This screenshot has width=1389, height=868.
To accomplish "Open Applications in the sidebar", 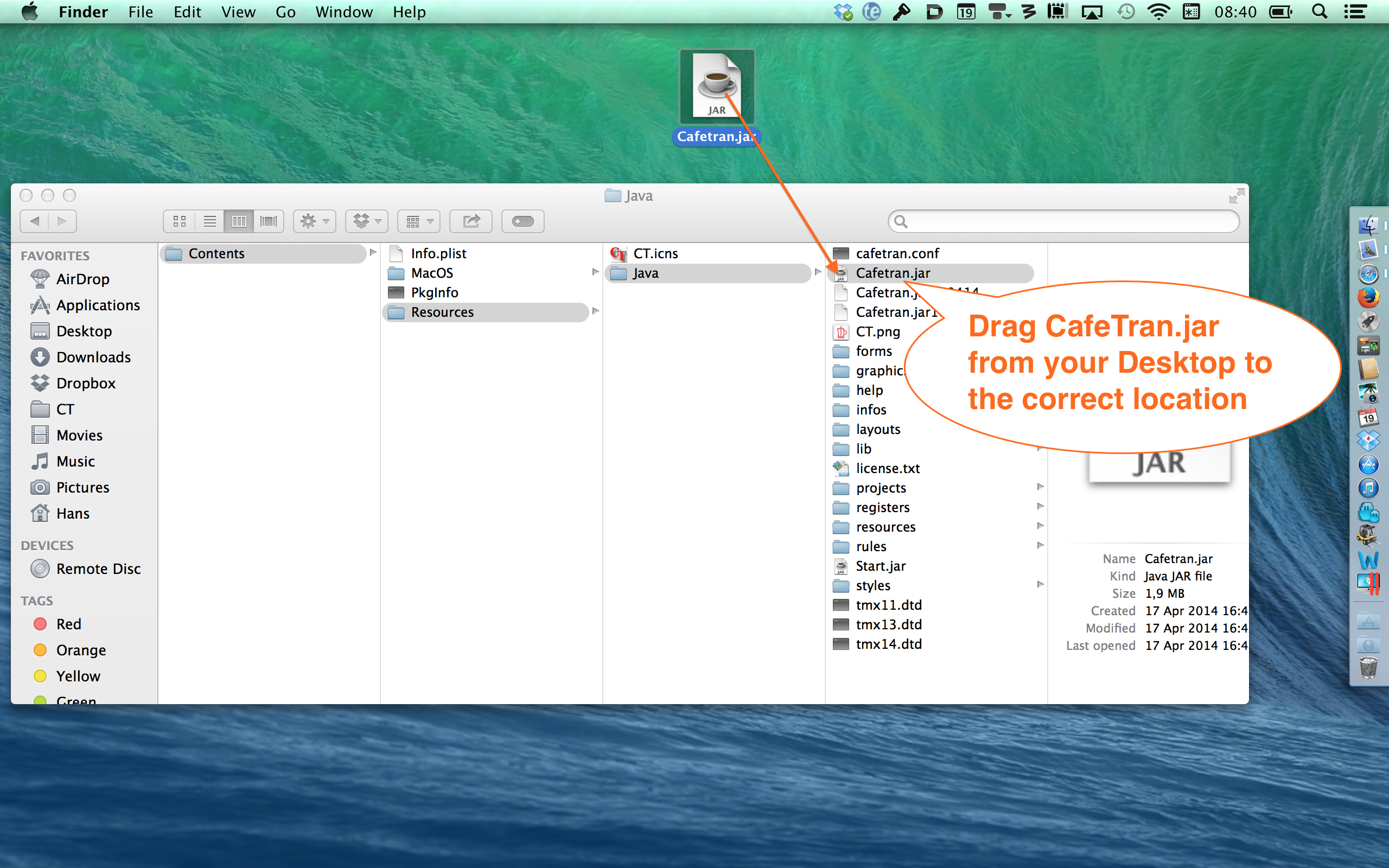I will 98,305.
